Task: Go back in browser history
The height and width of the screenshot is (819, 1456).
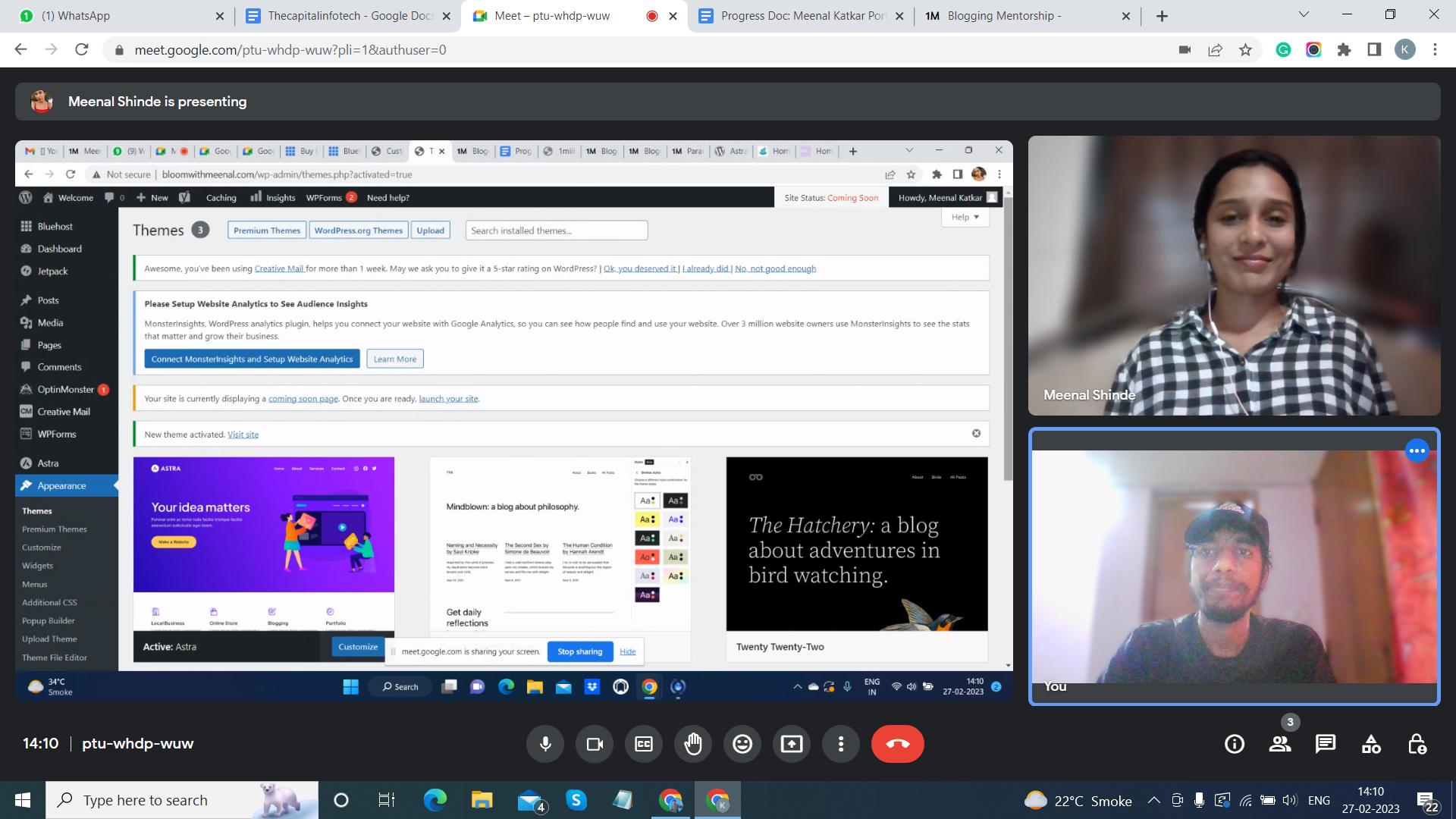Action: tap(21, 49)
